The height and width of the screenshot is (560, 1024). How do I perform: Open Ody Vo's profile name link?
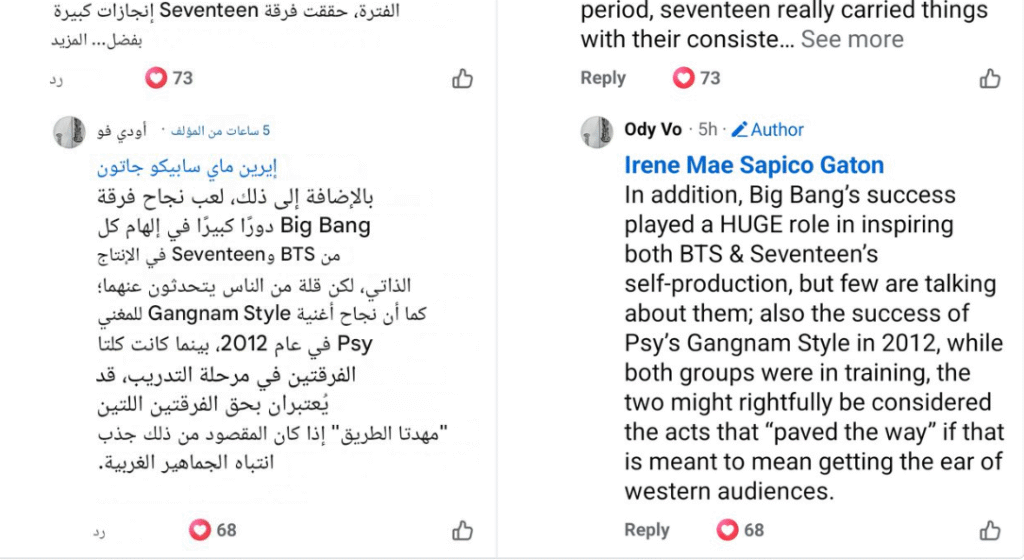(652, 129)
